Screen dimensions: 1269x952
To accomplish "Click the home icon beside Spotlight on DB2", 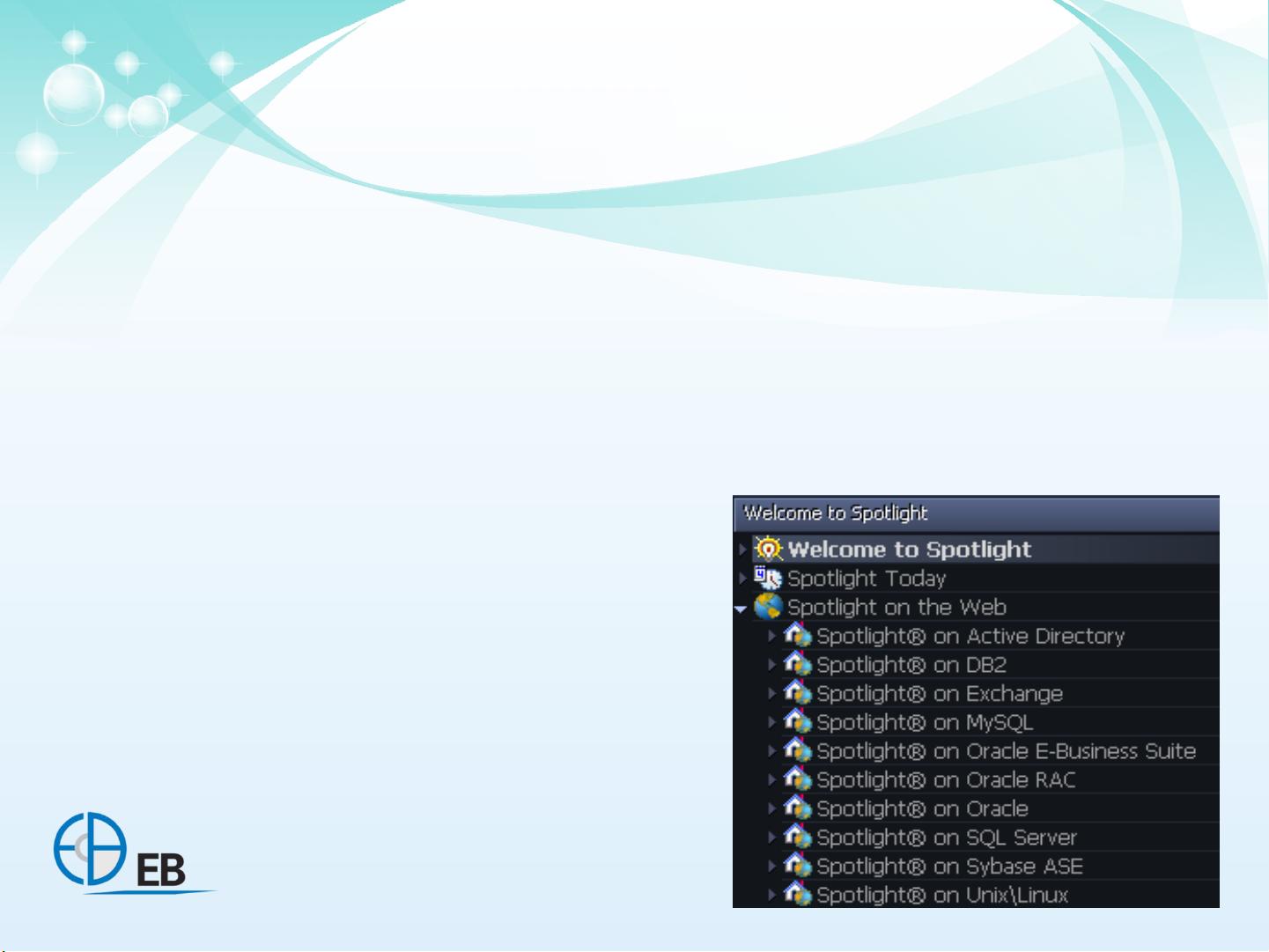I will tap(798, 664).
